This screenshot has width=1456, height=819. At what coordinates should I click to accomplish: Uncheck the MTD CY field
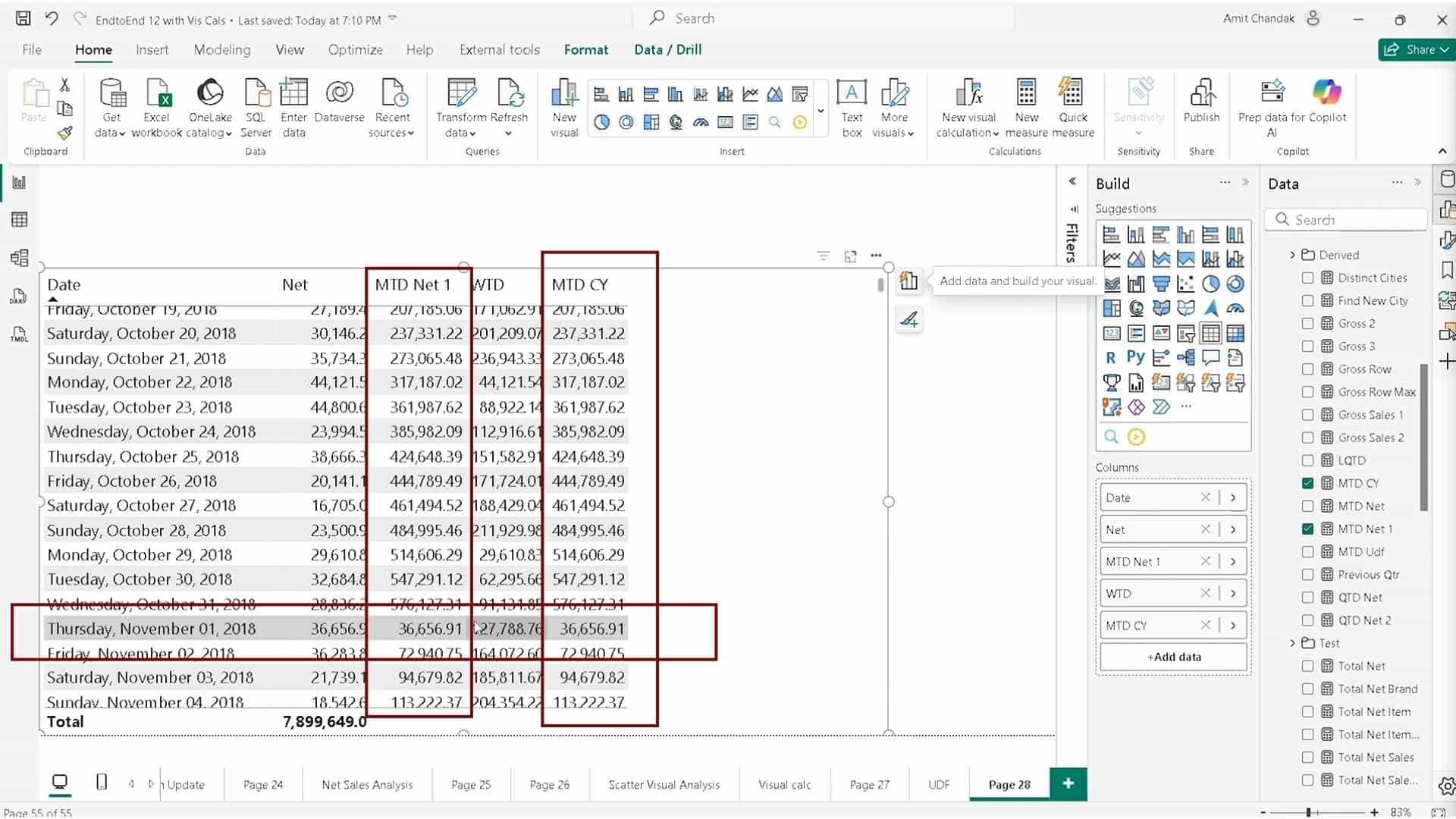pos(1308,482)
